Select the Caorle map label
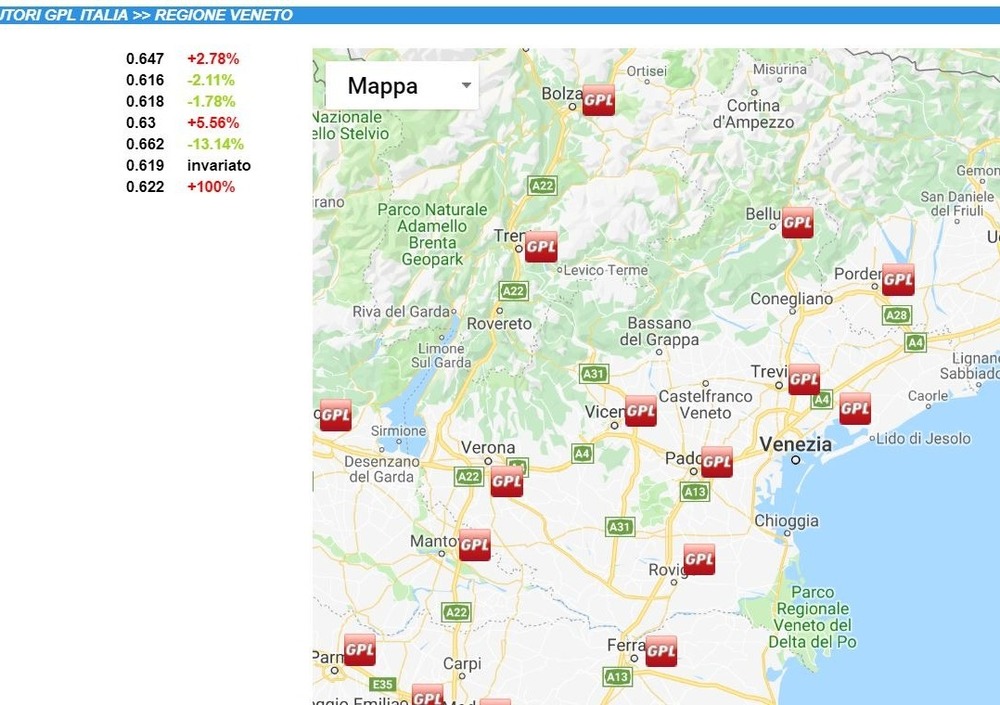 [x=928, y=396]
